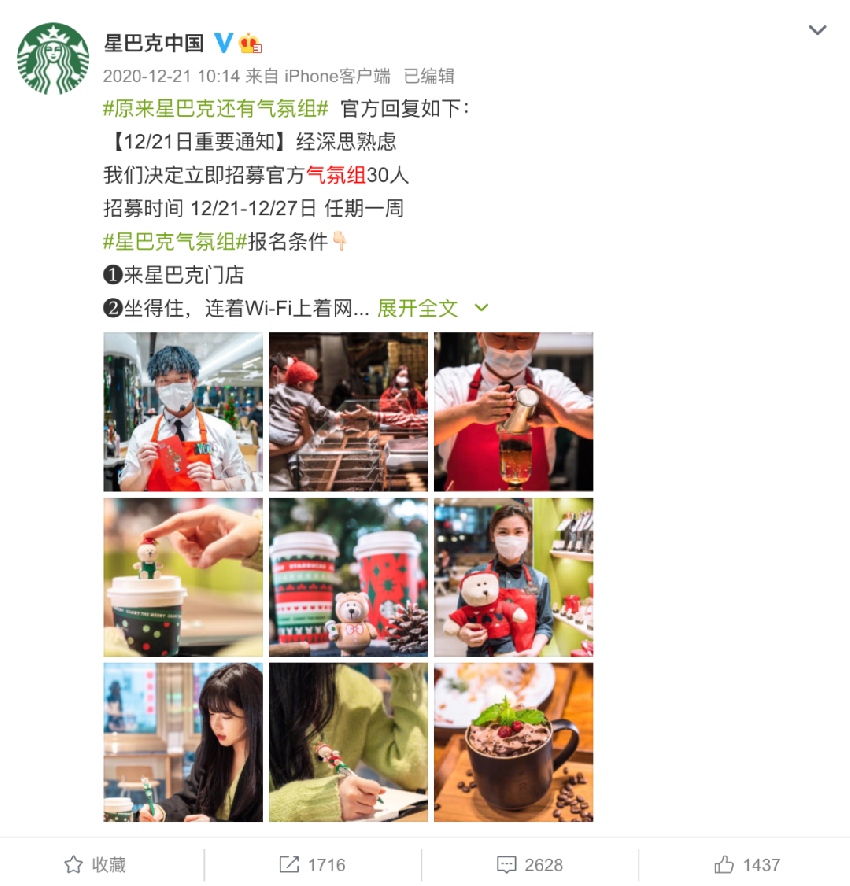Open the barista holding red bear photo
Screen dimensions: 850x886
pyautogui.click(x=514, y=577)
